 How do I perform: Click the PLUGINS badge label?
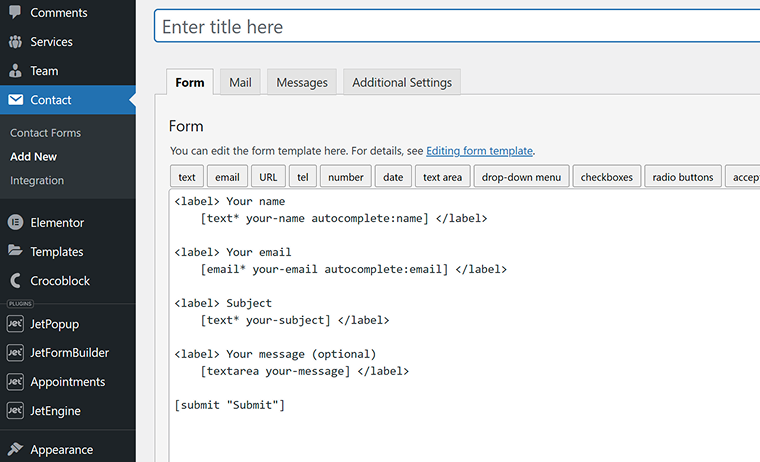pos(20,303)
